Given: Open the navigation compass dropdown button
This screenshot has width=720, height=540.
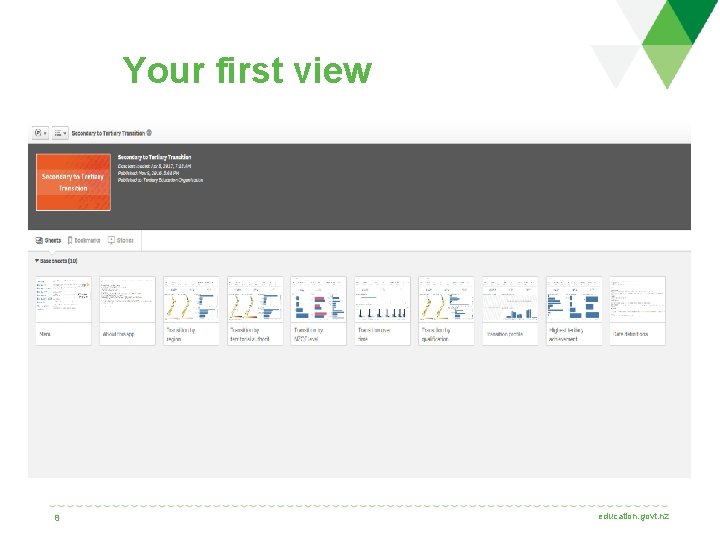Looking at the screenshot, I should pos(40,133).
